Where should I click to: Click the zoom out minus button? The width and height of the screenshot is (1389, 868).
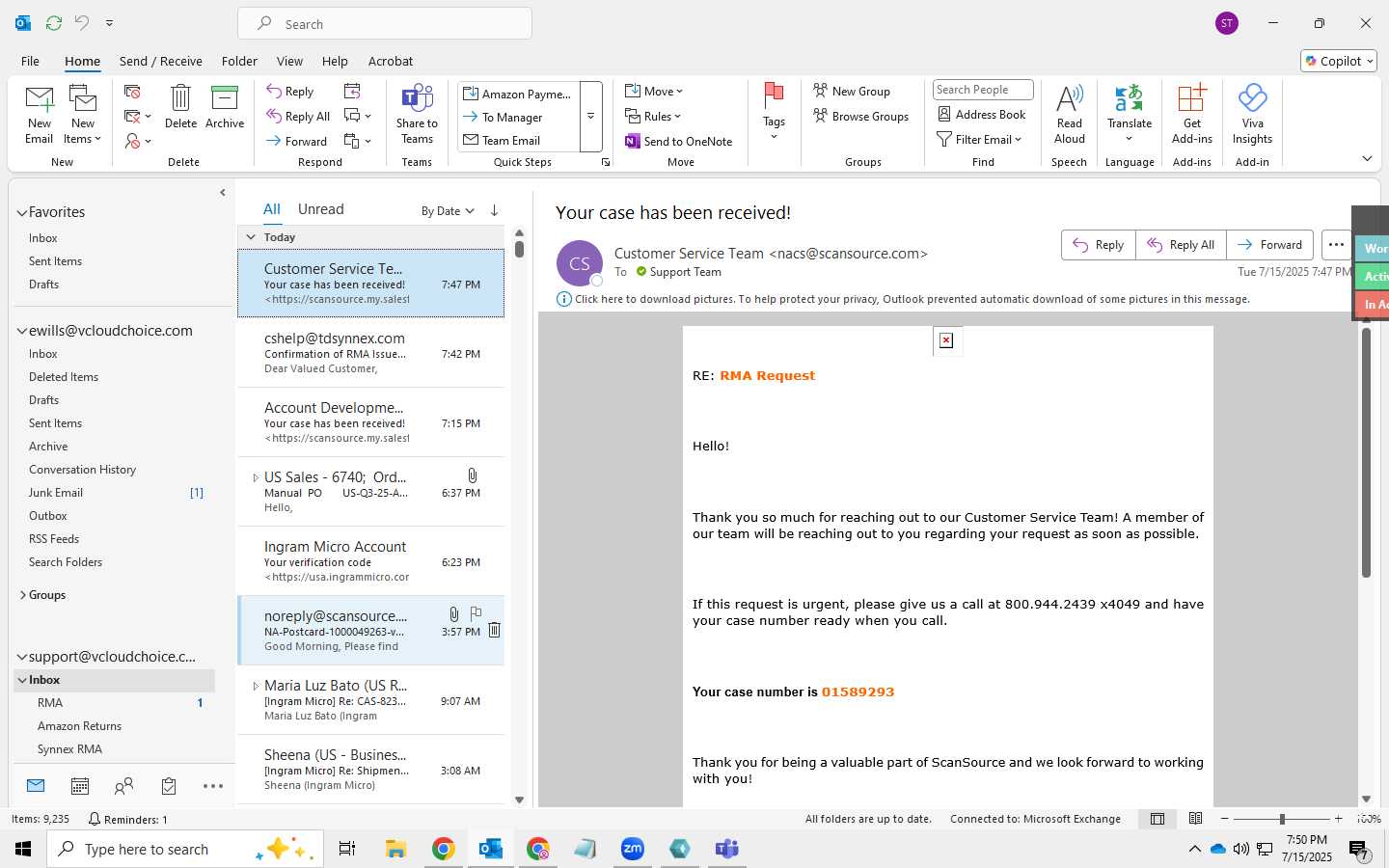point(1225,819)
